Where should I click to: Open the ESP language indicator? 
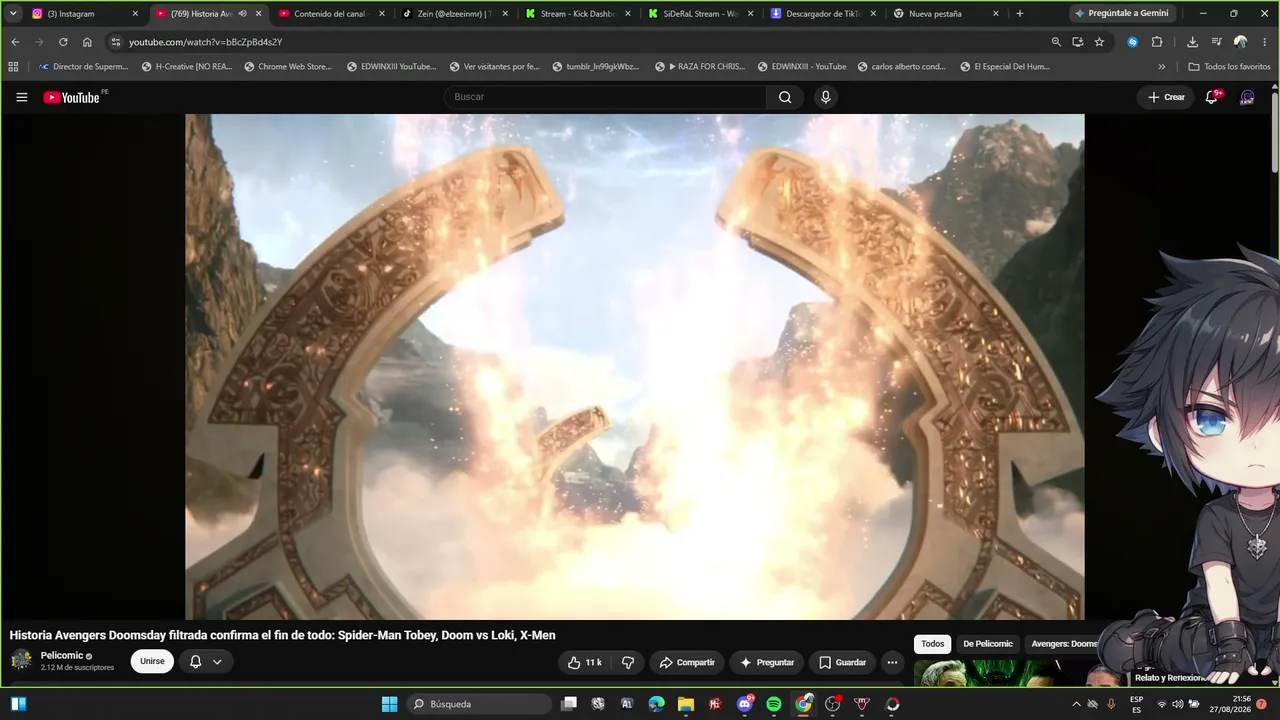(1136, 704)
